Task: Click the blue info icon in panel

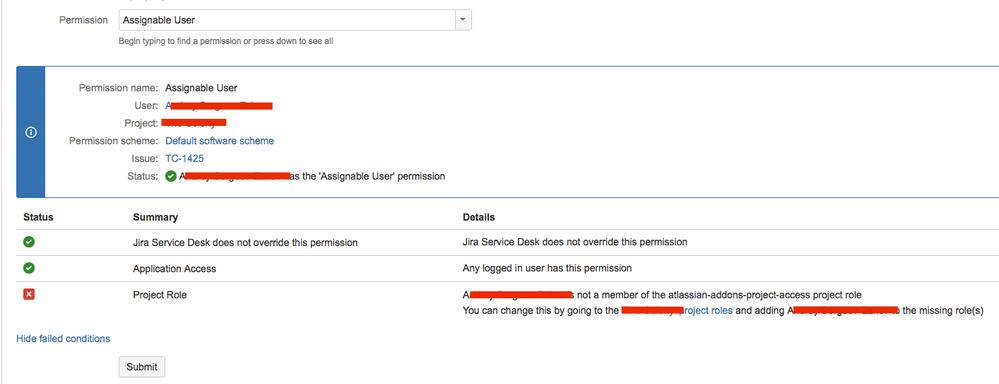Action: (x=31, y=132)
